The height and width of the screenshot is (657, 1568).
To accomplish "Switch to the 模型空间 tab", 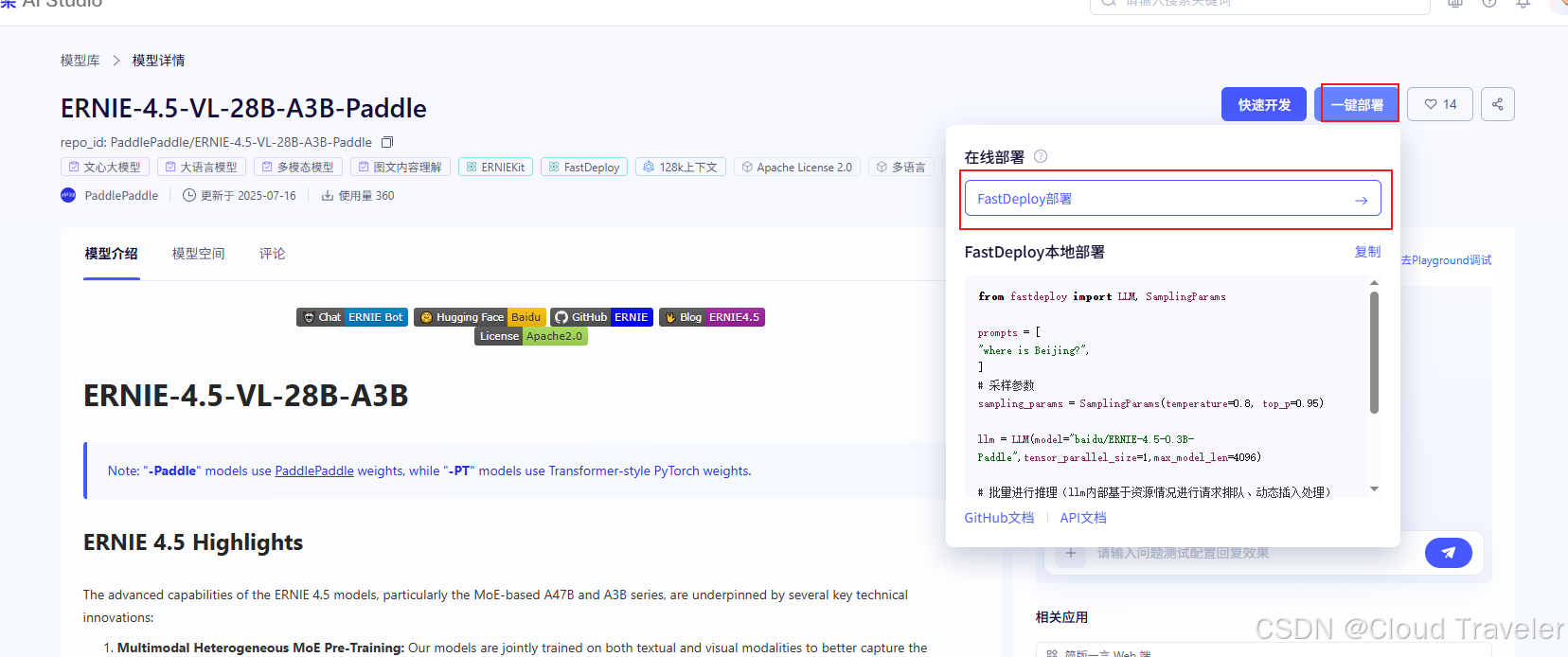I will click(x=199, y=254).
